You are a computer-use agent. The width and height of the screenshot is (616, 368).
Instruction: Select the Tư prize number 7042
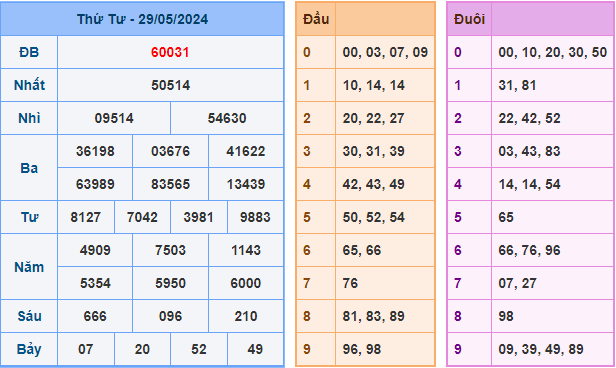[x=142, y=217]
